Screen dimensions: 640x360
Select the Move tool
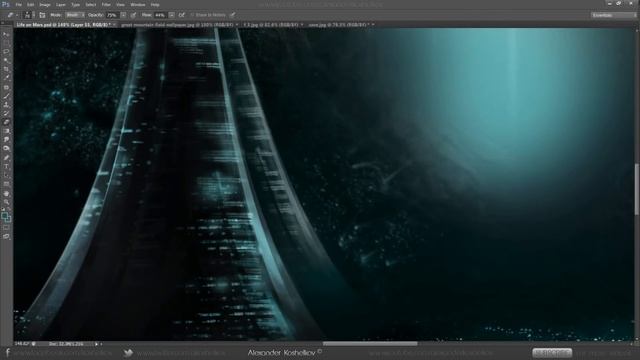[x=6, y=34]
